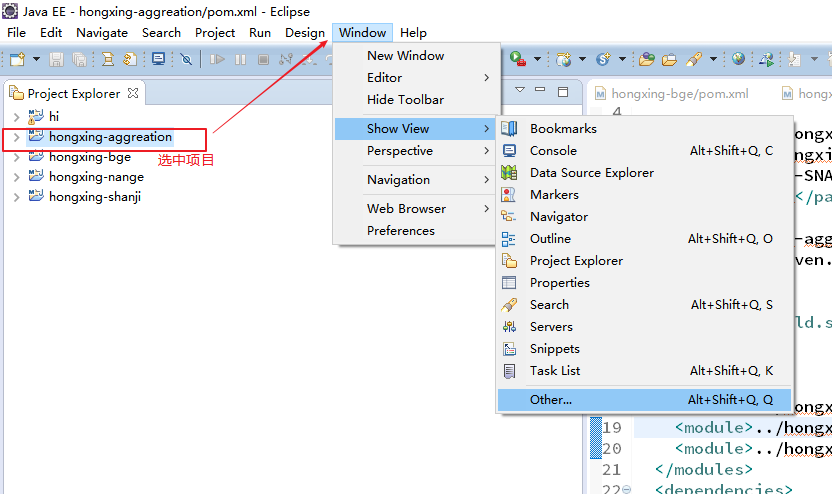832x494 pixels.
Task: Maximize the Project Explorer panel
Action: pos(563,92)
